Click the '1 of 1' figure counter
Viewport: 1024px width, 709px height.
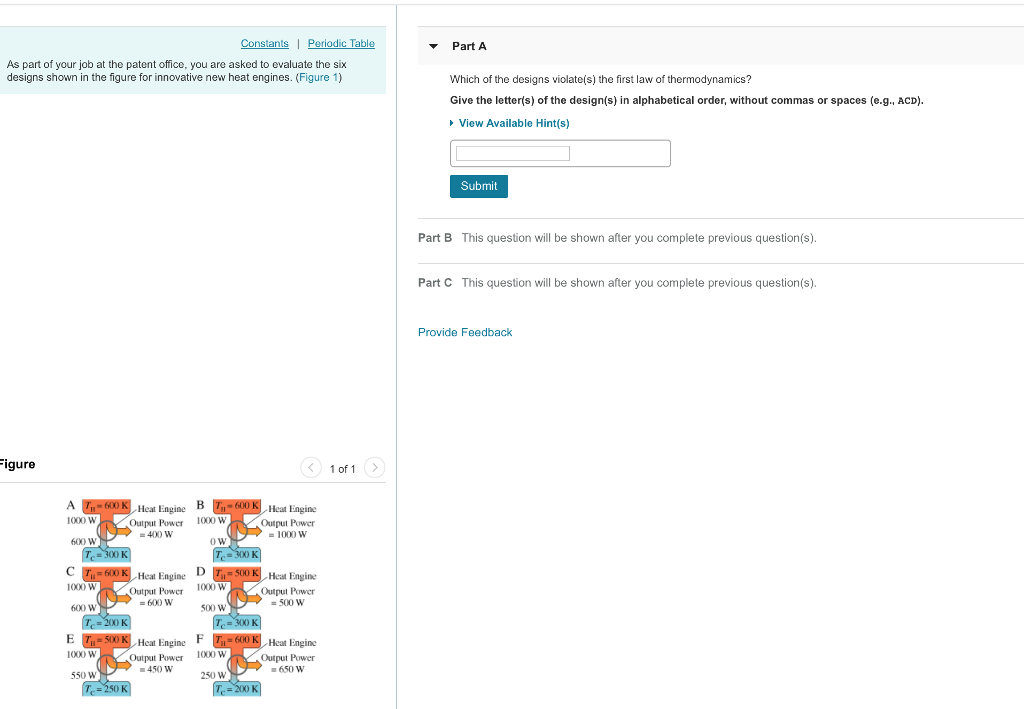342,469
